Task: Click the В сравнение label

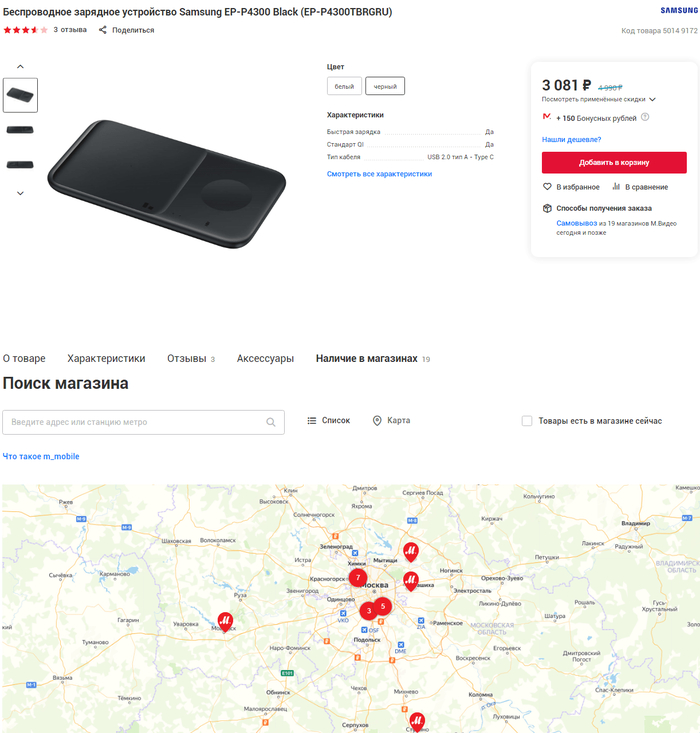Action: [647, 187]
